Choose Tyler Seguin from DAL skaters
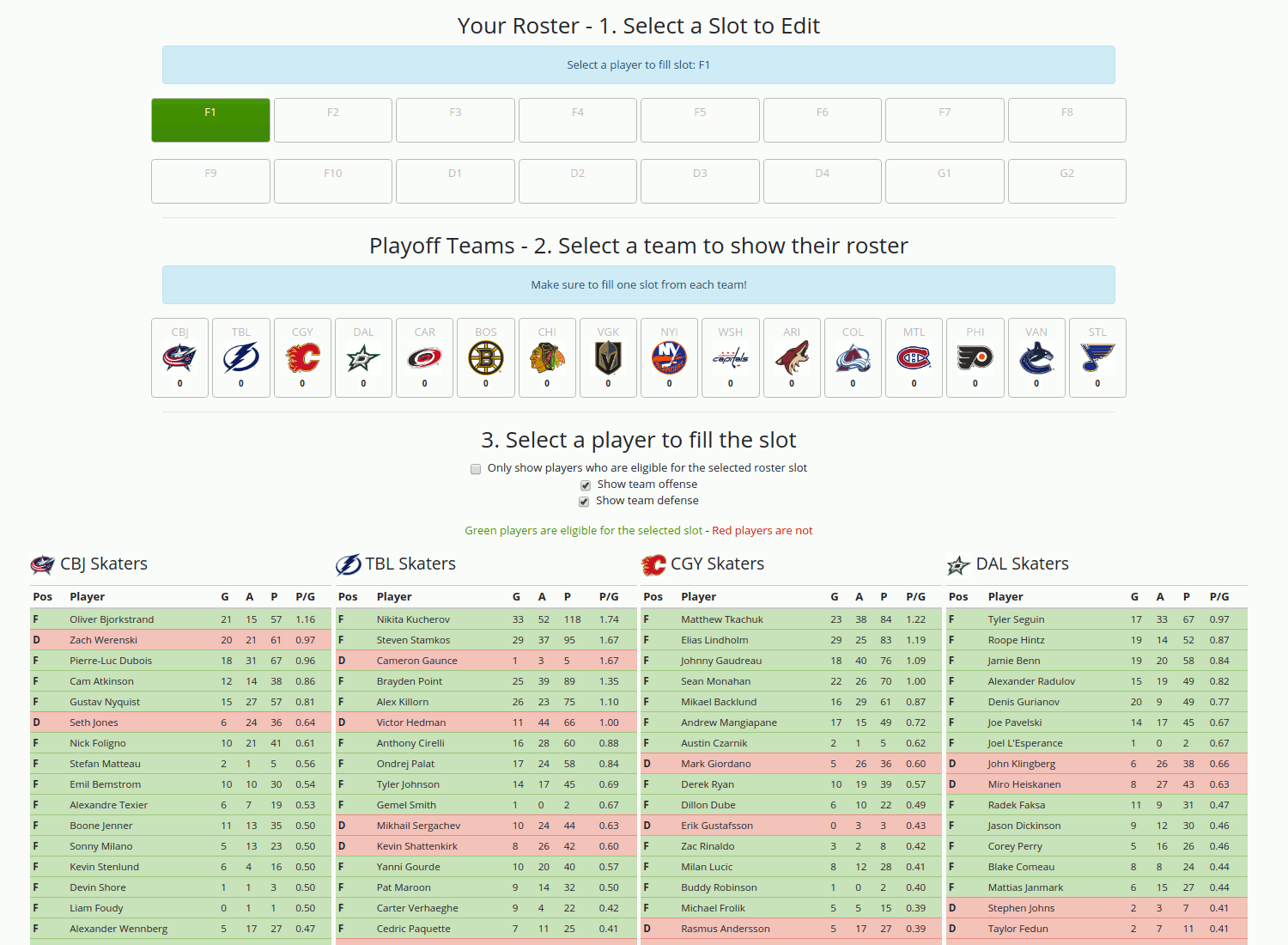Viewport: 1288px width, 945px height. (x=1016, y=619)
